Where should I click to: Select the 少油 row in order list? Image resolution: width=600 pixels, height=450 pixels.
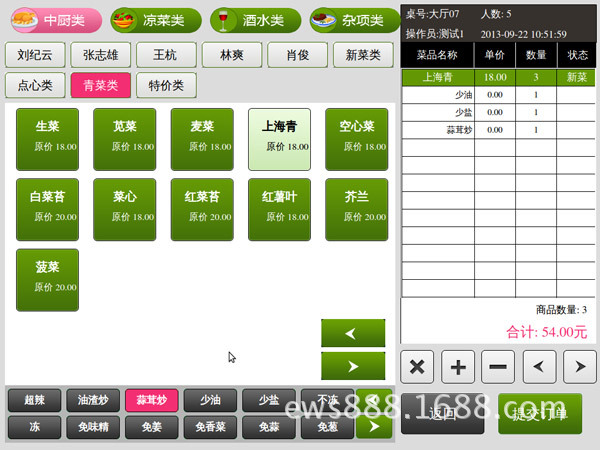coord(498,95)
